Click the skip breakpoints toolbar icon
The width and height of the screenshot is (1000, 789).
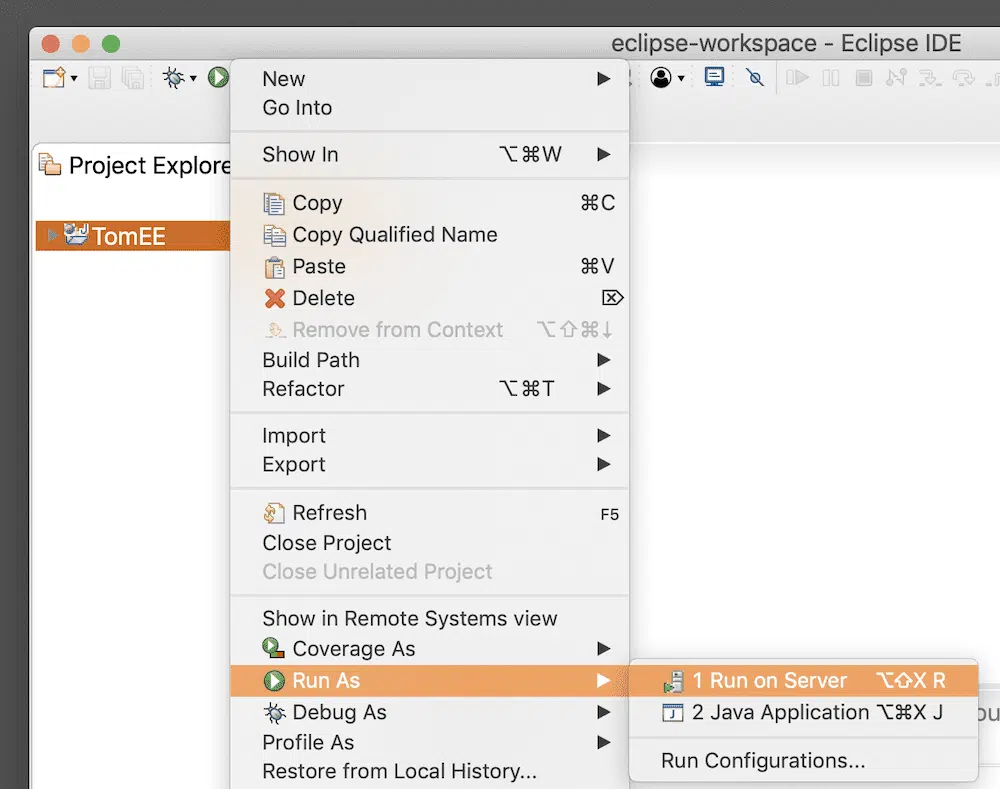[756, 78]
